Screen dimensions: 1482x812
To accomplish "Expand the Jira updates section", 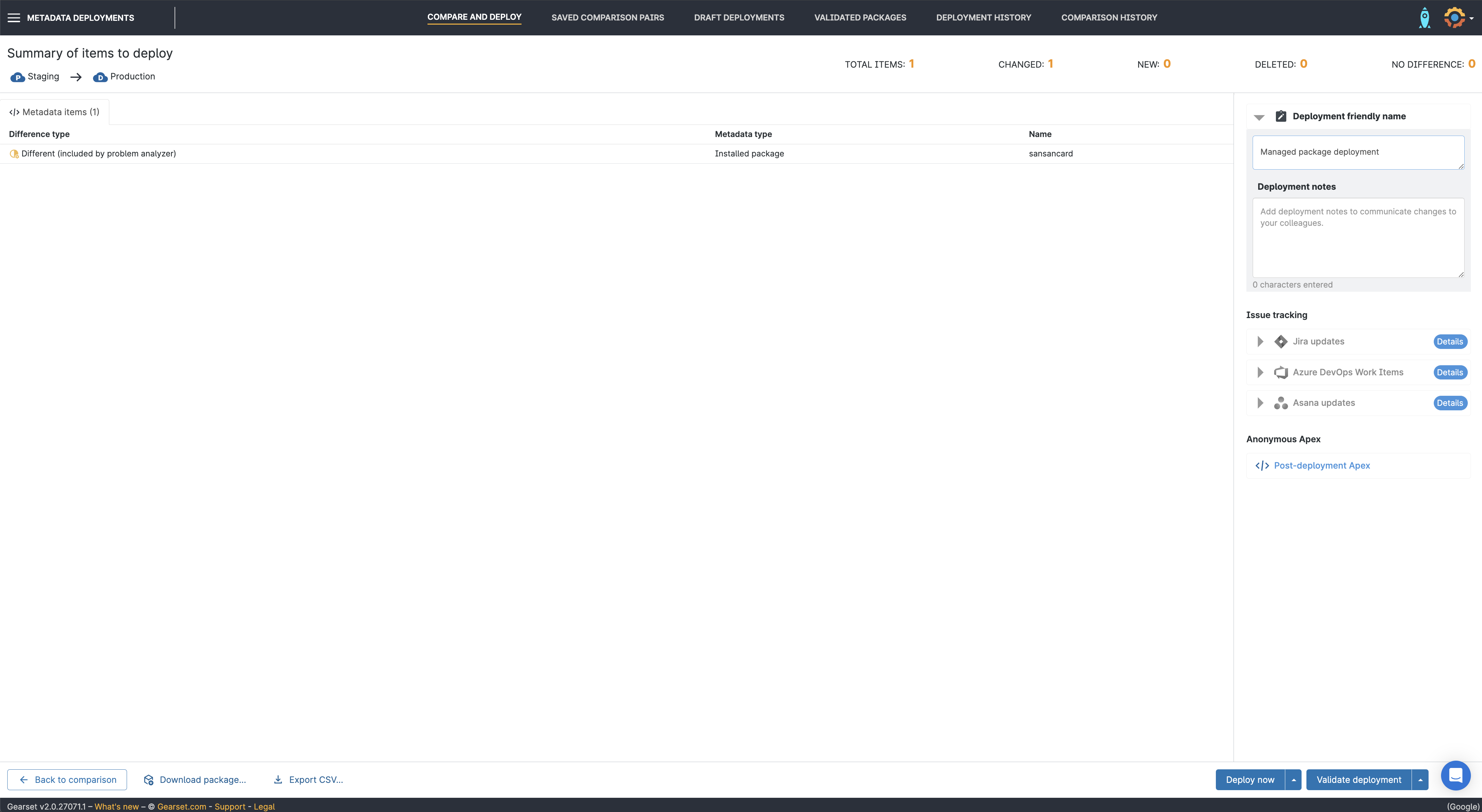I will [x=1260, y=342].
